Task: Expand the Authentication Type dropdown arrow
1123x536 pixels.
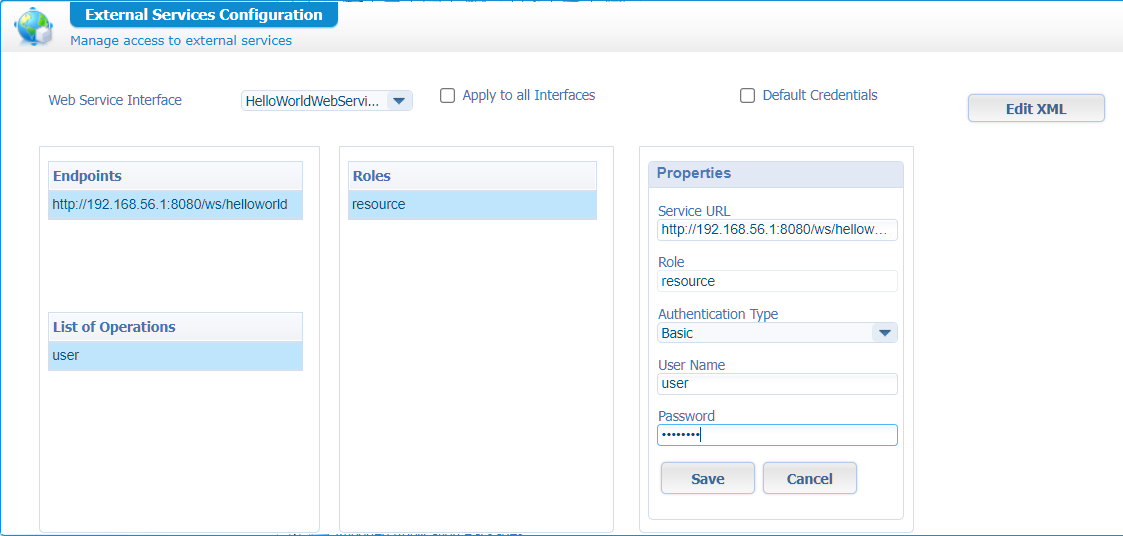Action: (884, 333)
